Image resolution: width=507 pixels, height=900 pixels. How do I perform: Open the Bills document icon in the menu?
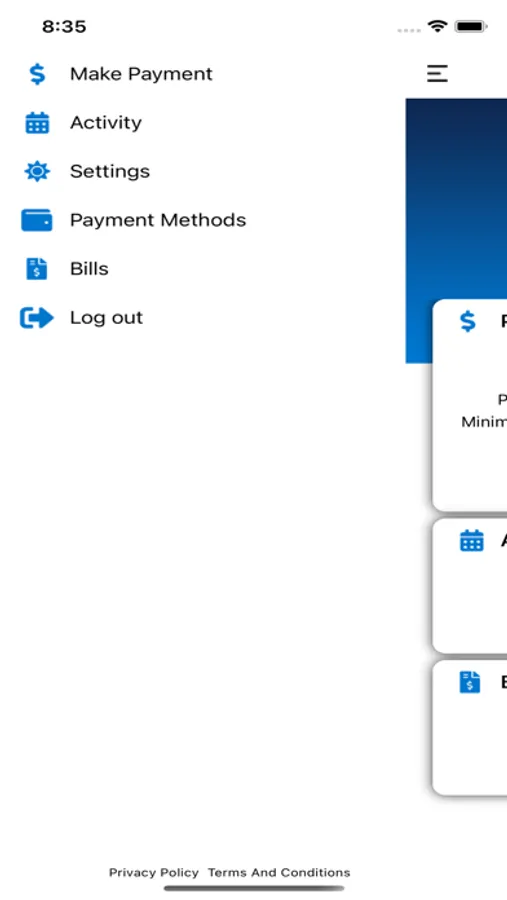37,269
